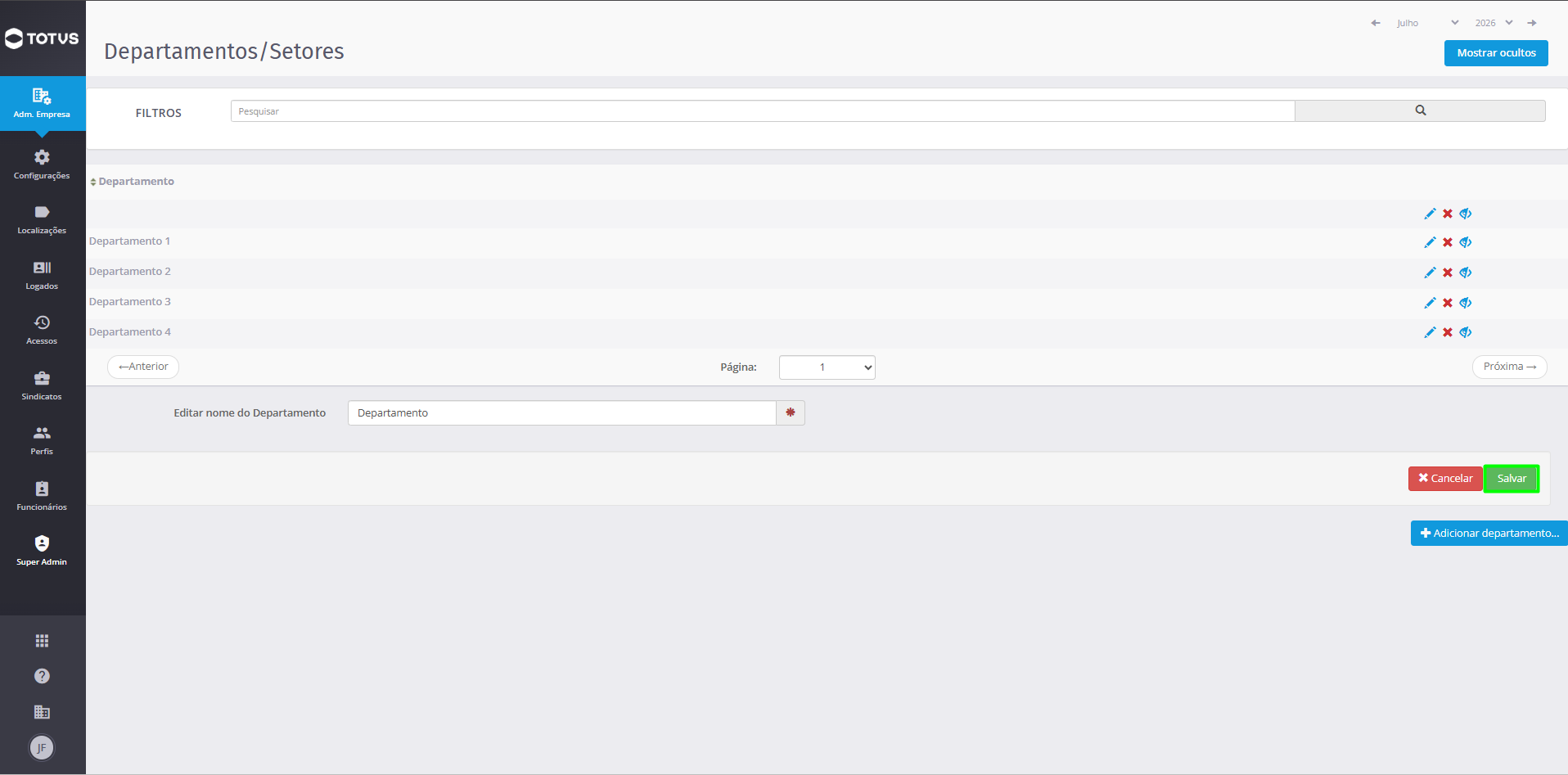The image size is (1568, 775).
Task: Hide Departamento 2 with eye icon
Action: [1466, 273]
